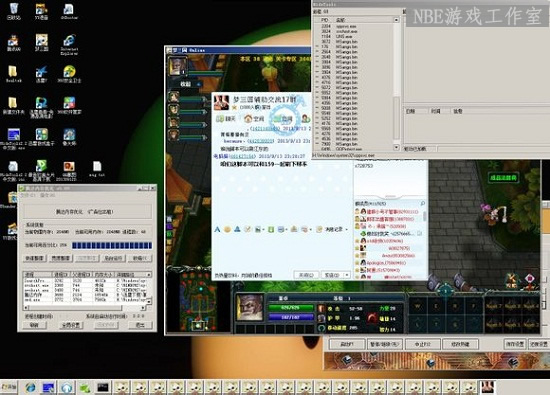
Task: Open the send button dropdown arrow
Action: click(347, 275)
